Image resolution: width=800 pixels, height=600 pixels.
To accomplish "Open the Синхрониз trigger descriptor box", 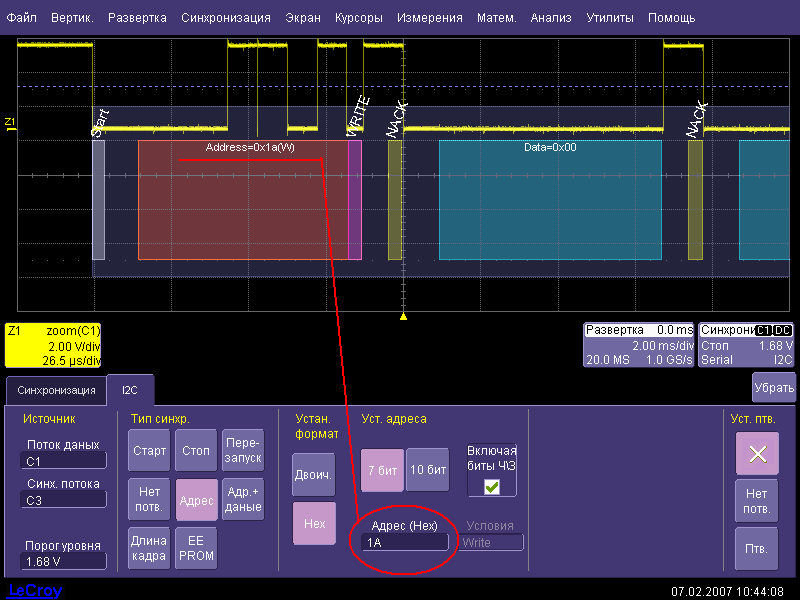I will 747,345.
